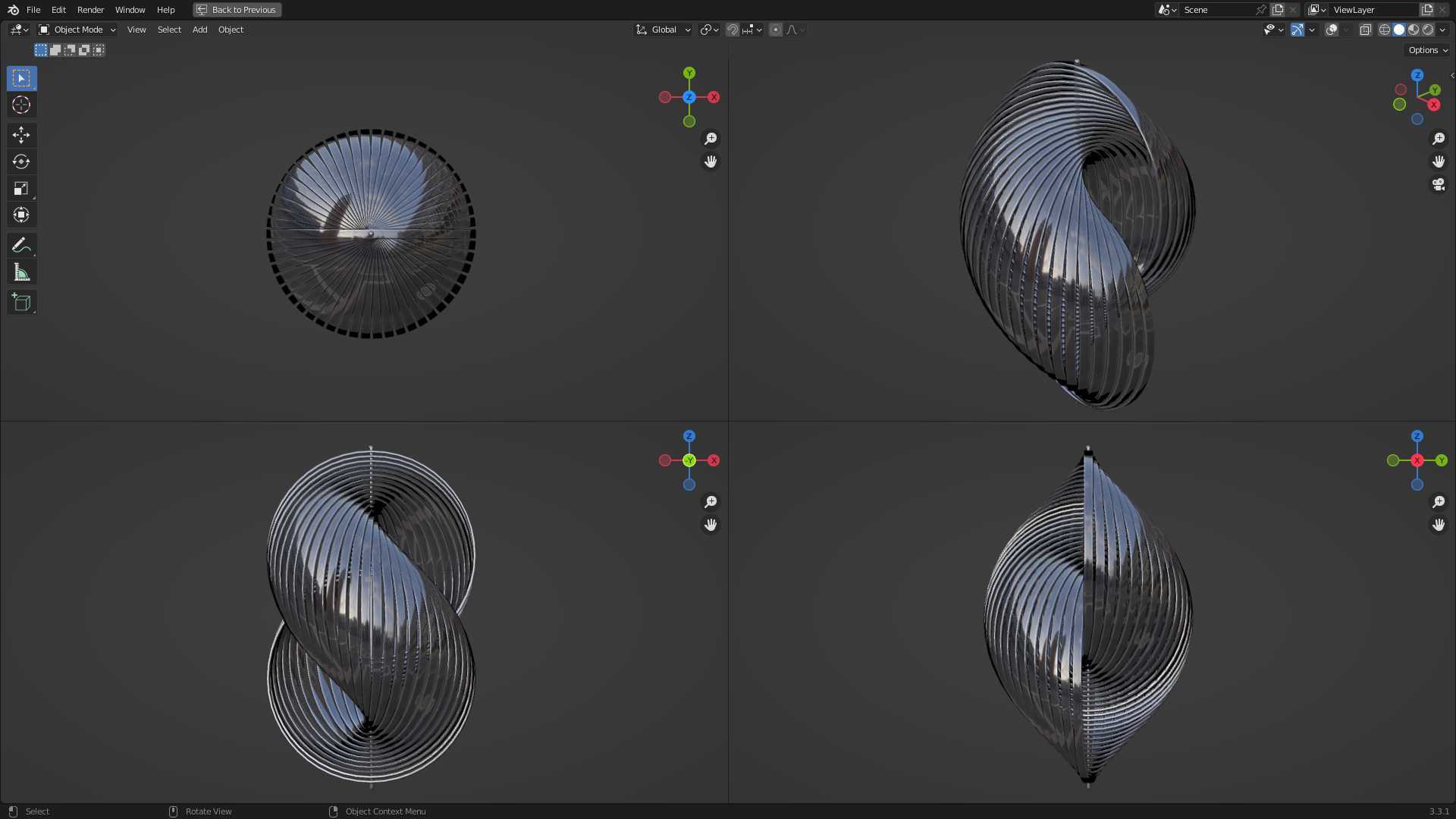The width and height of the screenshot is (1456, 819).
Task: Open the pivot point dropdown
Action: point(709,30)
